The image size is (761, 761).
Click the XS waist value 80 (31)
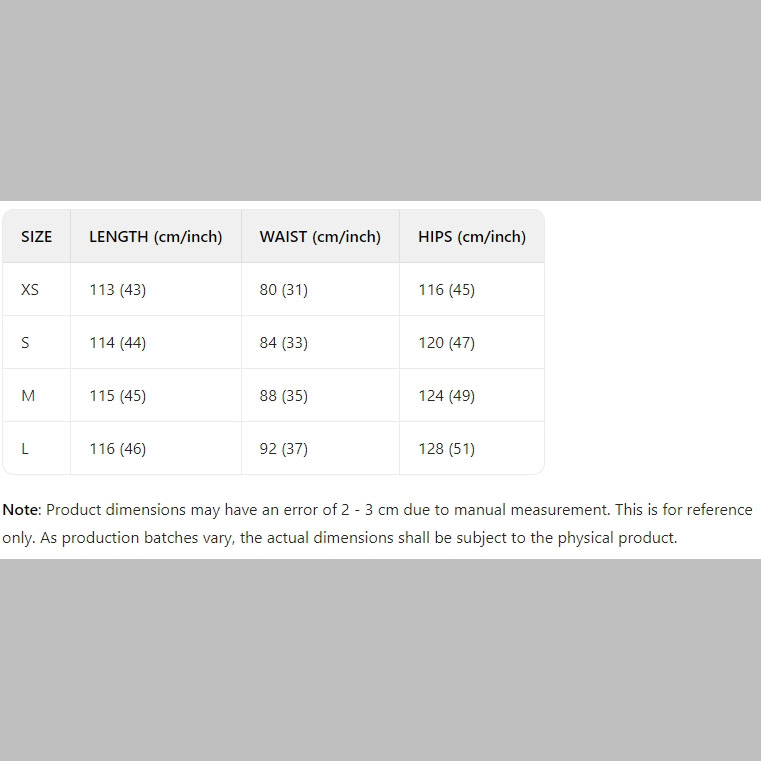[284, 290]
